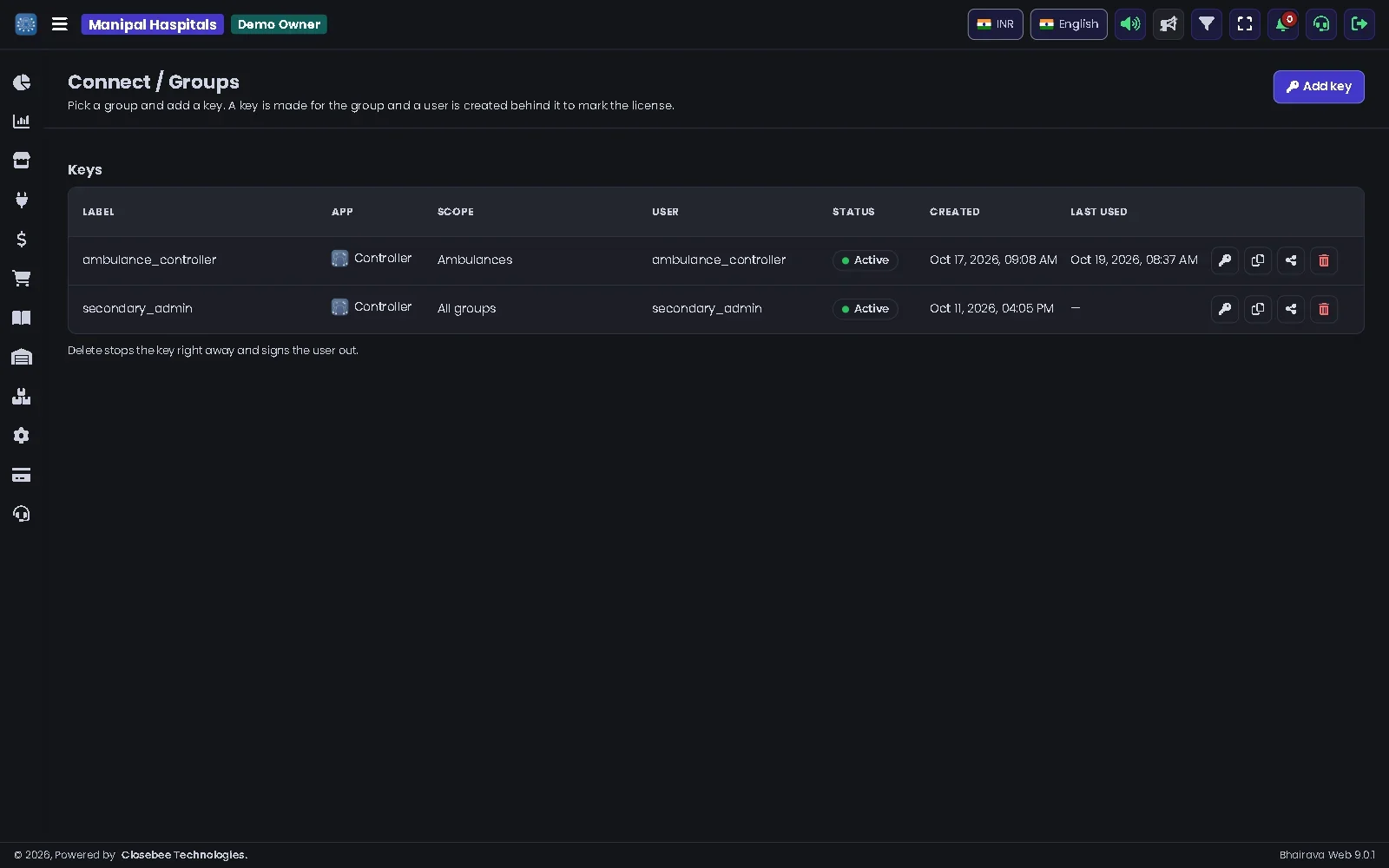Open the plug Connect sidebar icon
Viewport: 1389px width, 868px height.
22,200
